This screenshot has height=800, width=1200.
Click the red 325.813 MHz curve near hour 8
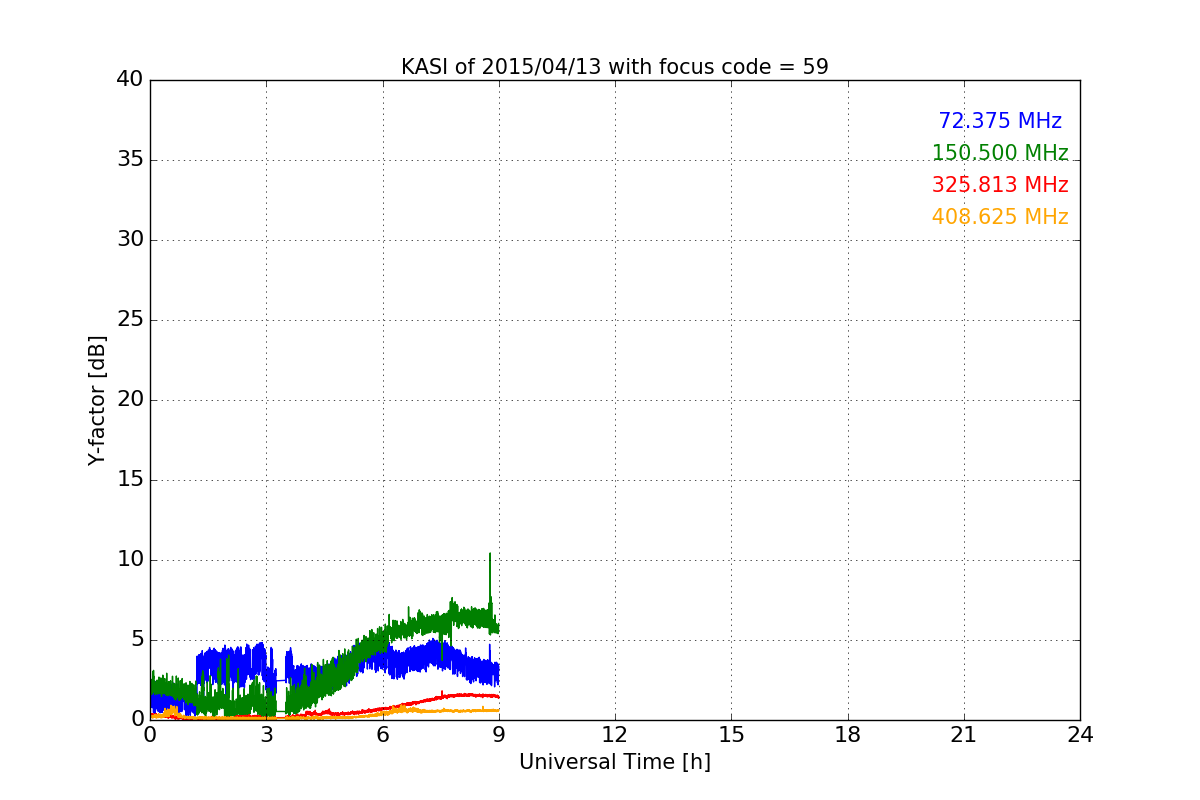pyautogui.click(x=460, y=695)
